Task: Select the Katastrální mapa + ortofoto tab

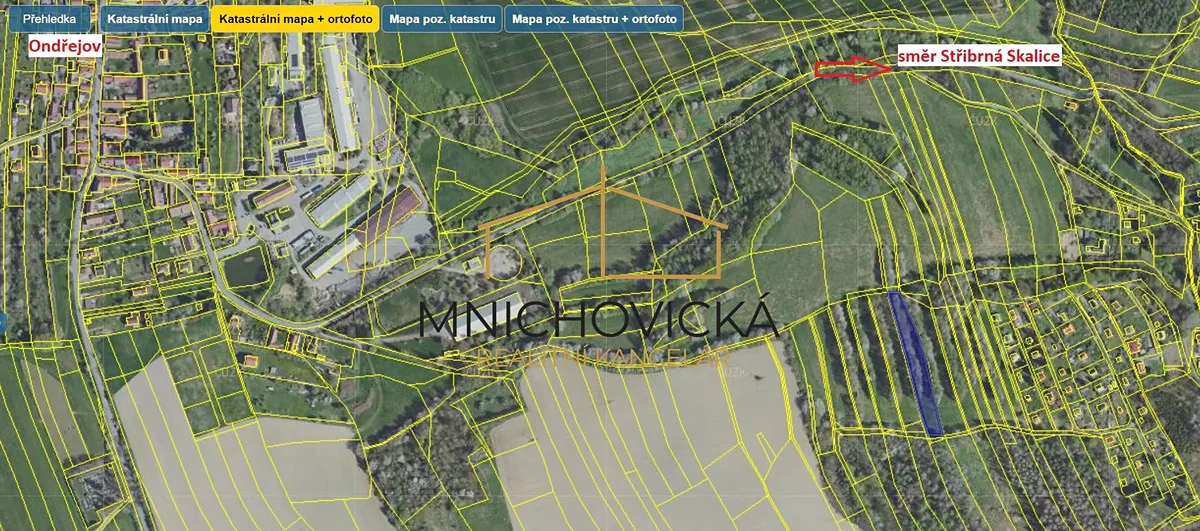Action: (295, 19)
